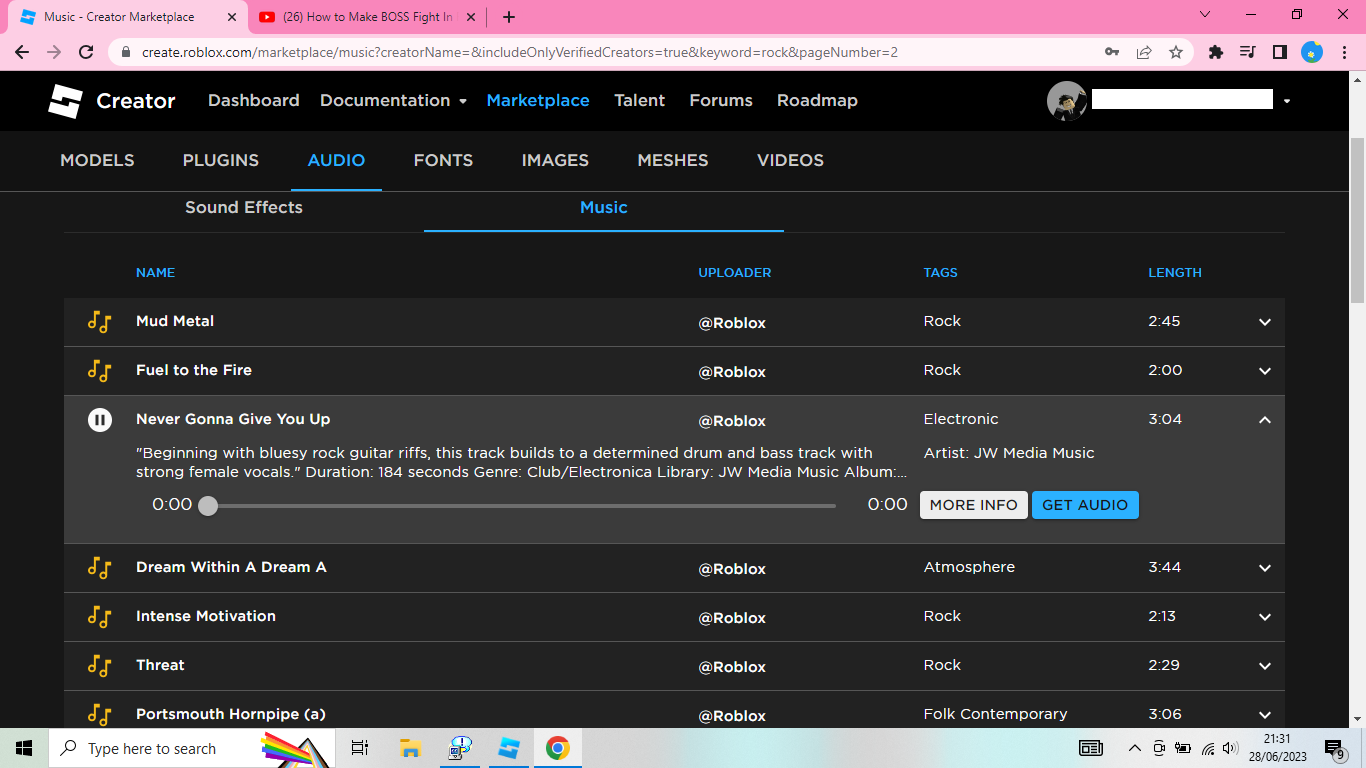The width and height of the screenshot is (1366, 768).
Task: Toggle the Chrome side panel
Action: click(x=1279, y=52)
